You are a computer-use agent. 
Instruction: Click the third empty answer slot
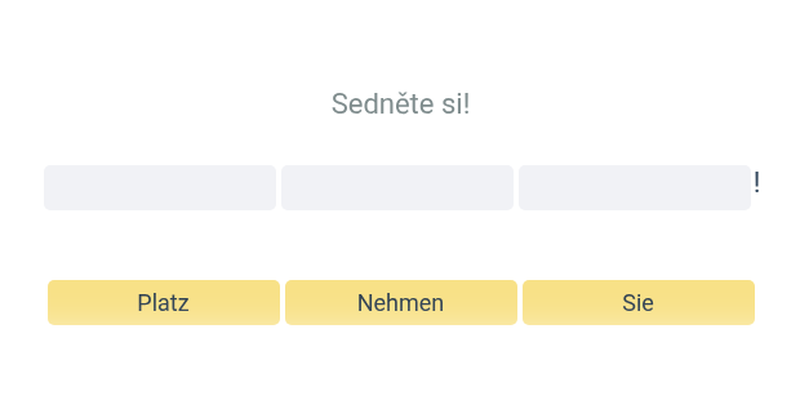(x=634, y=188)
